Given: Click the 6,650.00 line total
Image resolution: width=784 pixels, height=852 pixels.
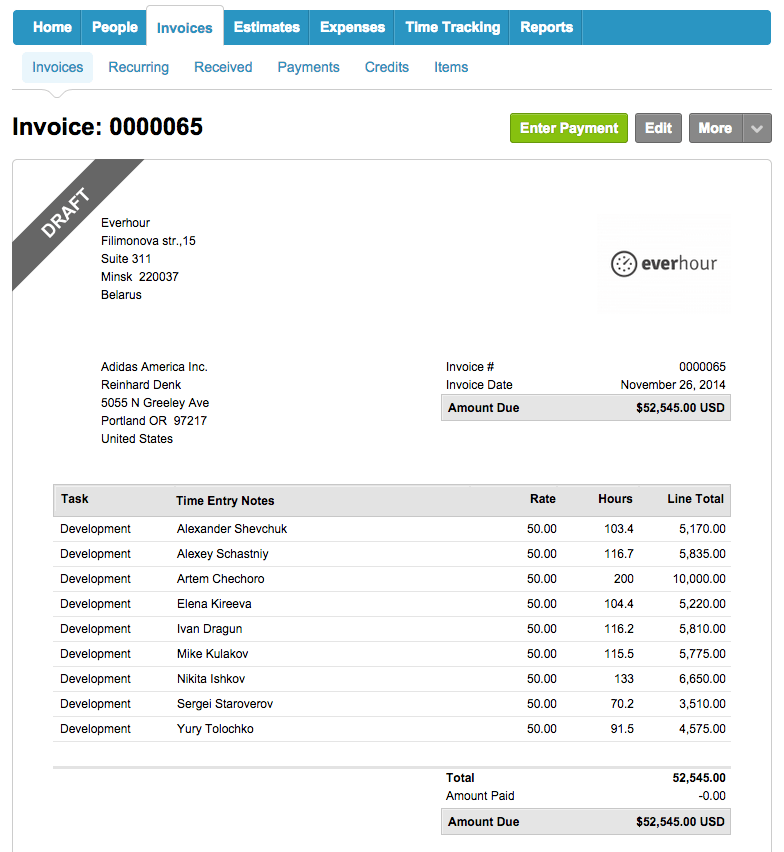Looking at the screenshot, I should tap(702, 679).
